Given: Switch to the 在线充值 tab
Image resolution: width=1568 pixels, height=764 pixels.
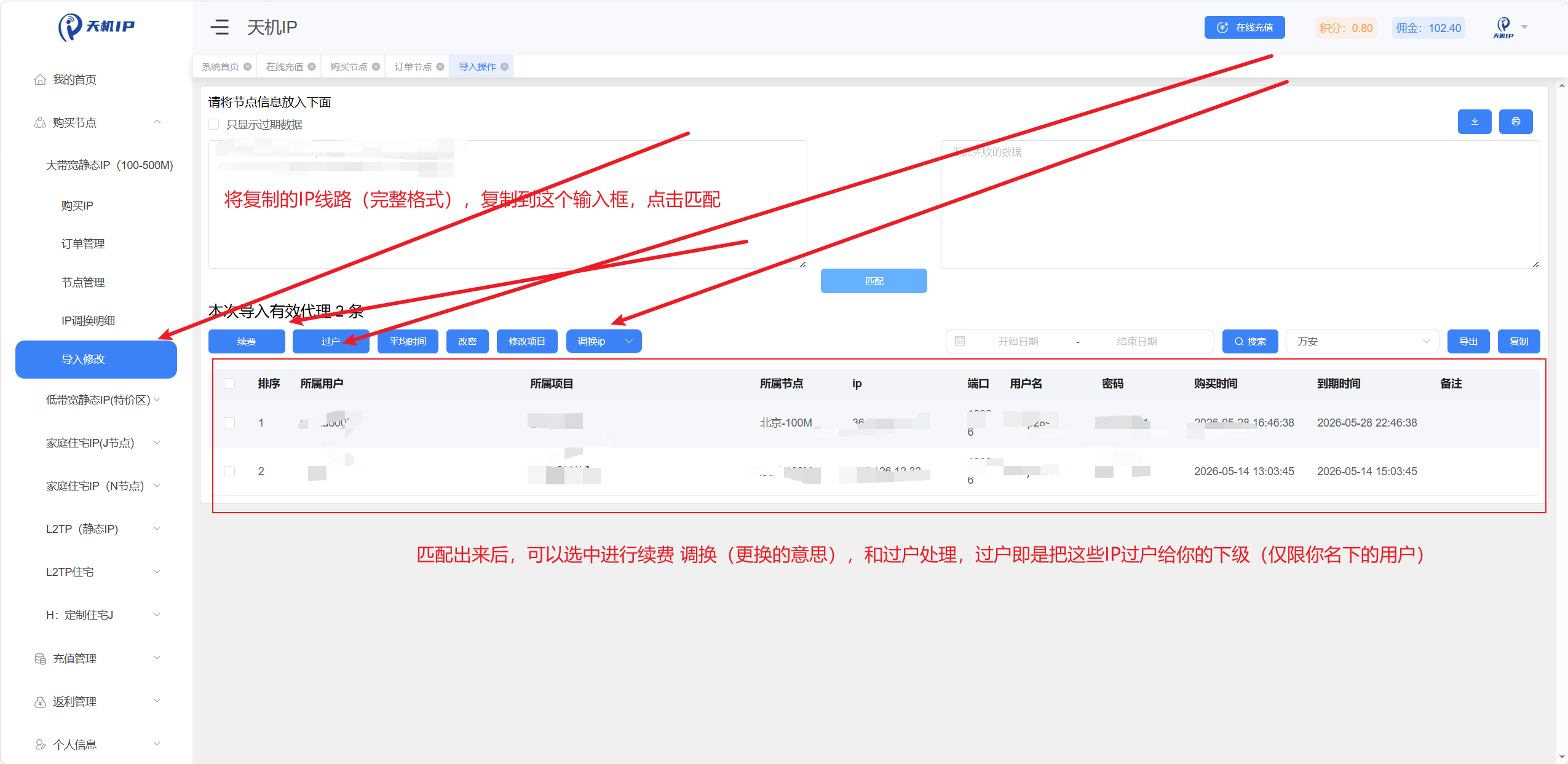Looking at the screenshot, I should click(x=284, y=67).
